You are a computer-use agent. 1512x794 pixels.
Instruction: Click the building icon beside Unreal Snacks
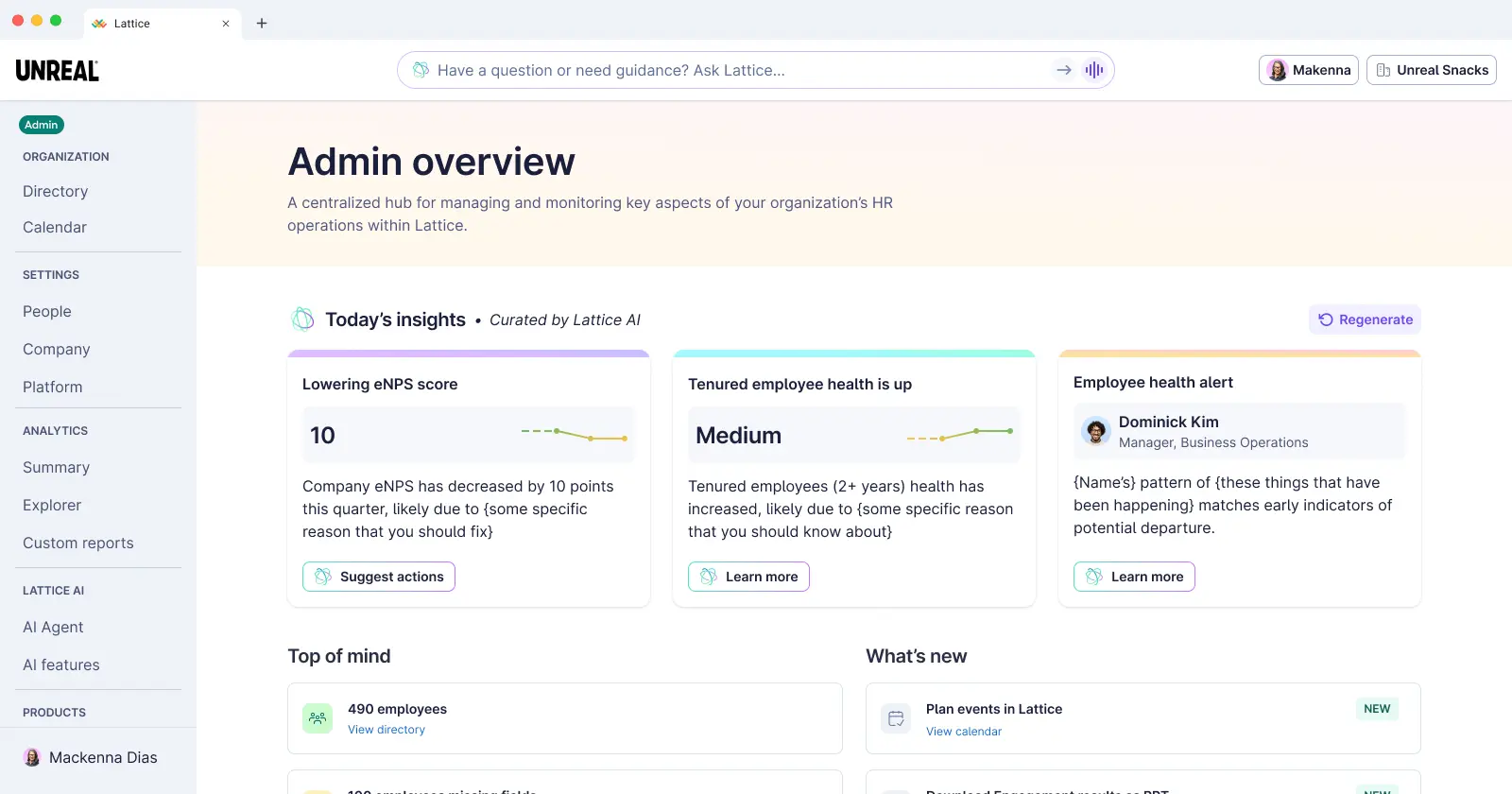coord(1383,70)
